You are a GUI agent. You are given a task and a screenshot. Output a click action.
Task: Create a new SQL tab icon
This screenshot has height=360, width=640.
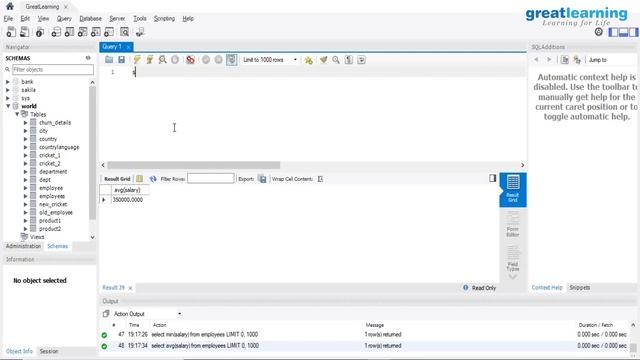coord(11,32)
